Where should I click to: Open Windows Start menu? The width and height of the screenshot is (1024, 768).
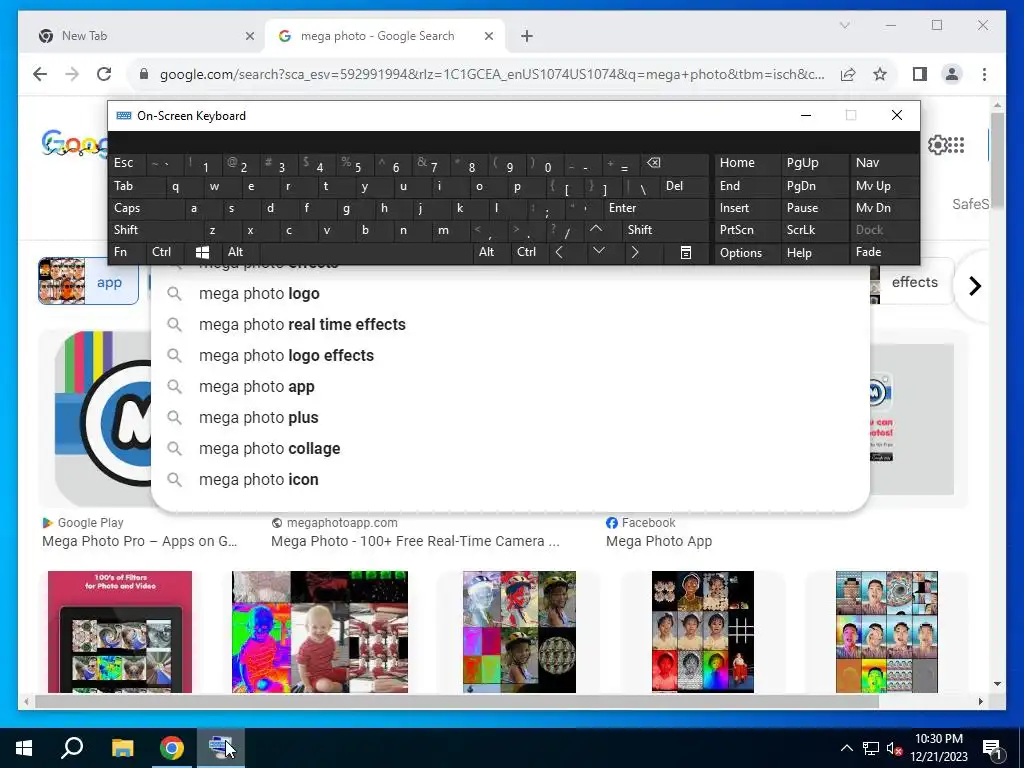click(24, 748)
